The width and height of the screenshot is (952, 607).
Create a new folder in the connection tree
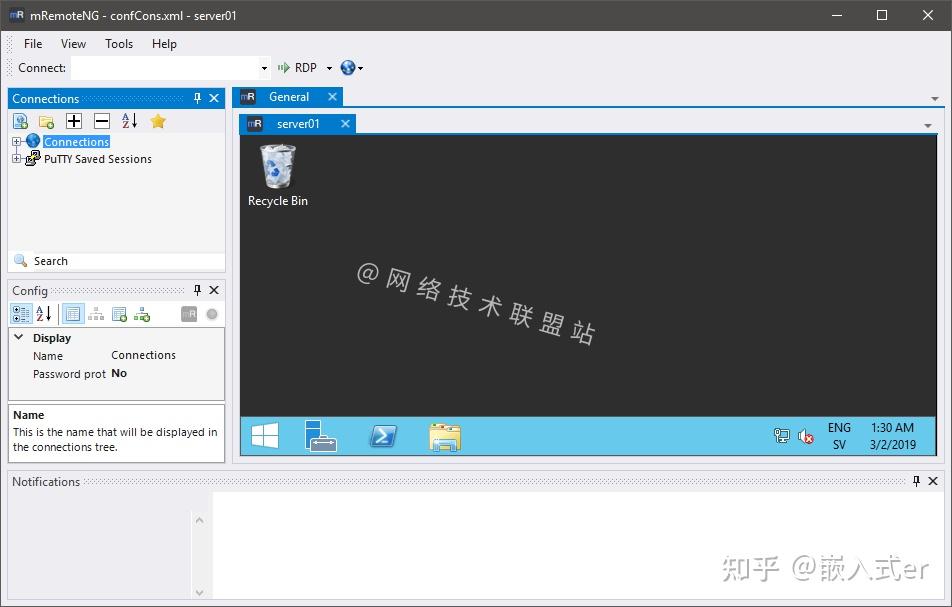(x=46, y=120)
